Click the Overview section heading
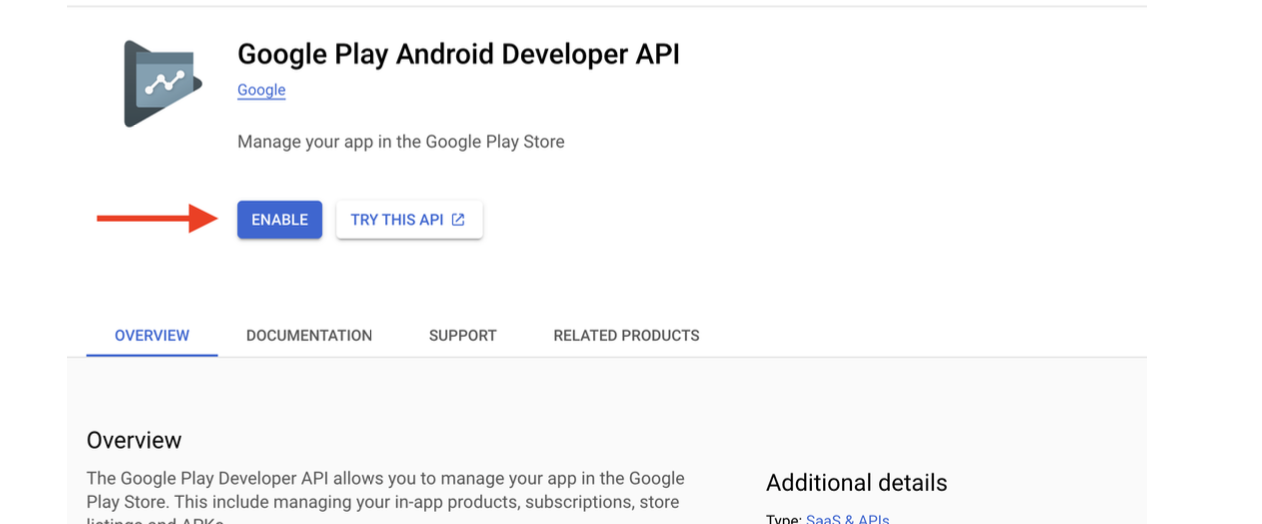 click(x=134, y=440)
